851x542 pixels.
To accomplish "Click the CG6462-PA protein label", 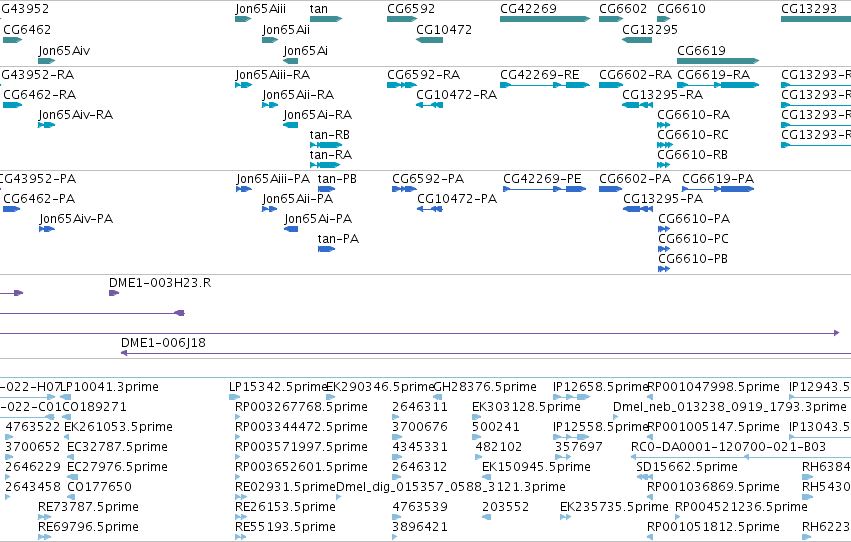I will (39, 199).
